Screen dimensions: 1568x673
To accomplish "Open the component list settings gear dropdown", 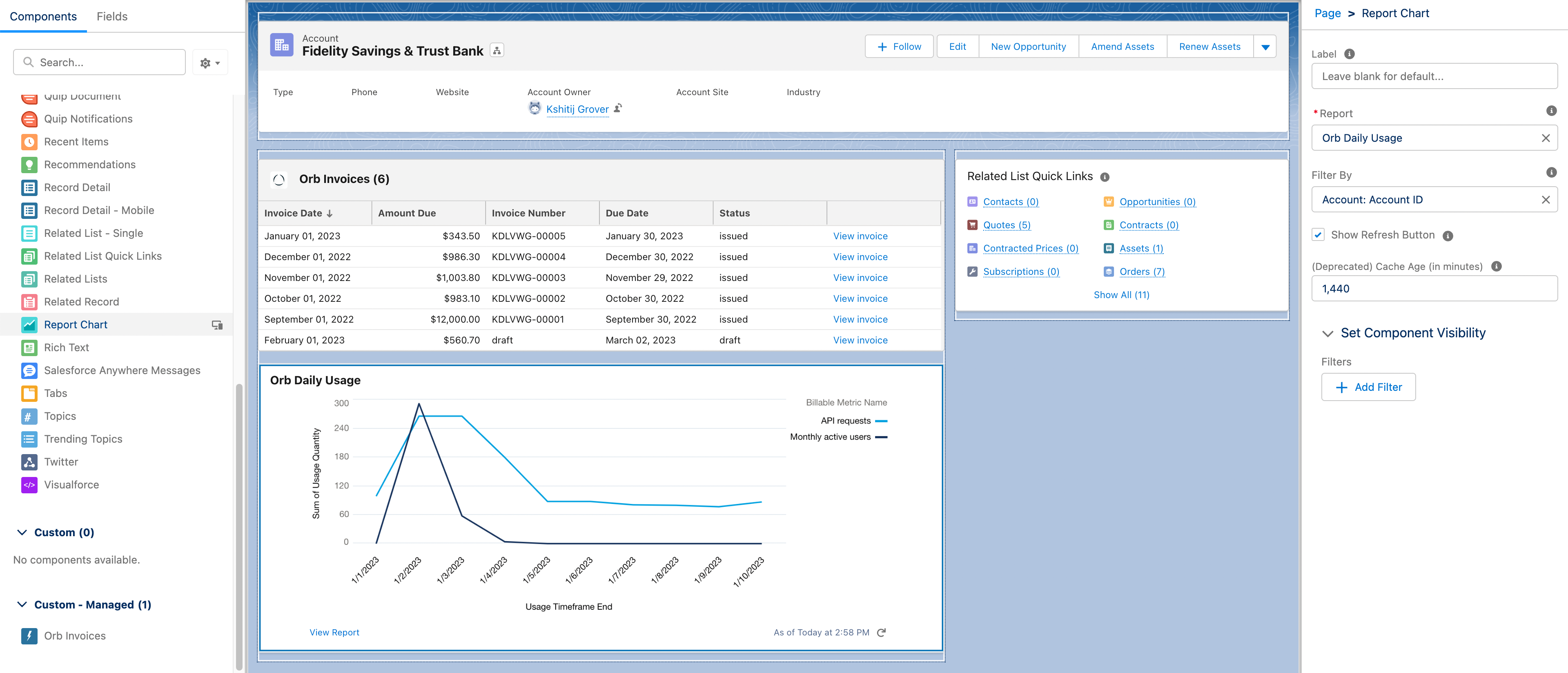I will coord(210,62).
